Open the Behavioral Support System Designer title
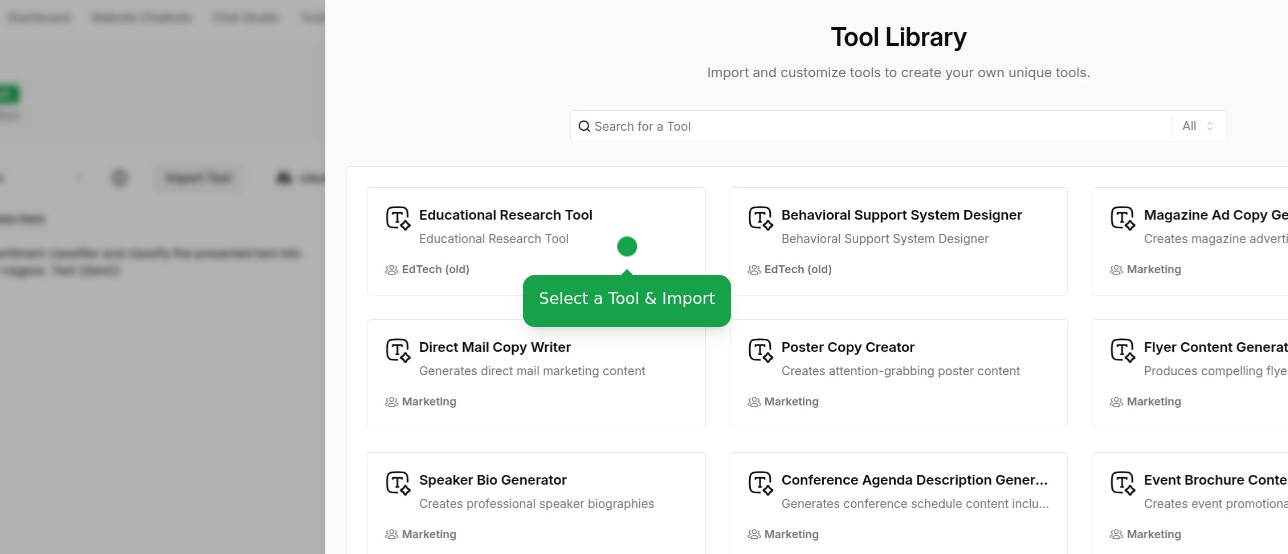 tap(901, 215)
